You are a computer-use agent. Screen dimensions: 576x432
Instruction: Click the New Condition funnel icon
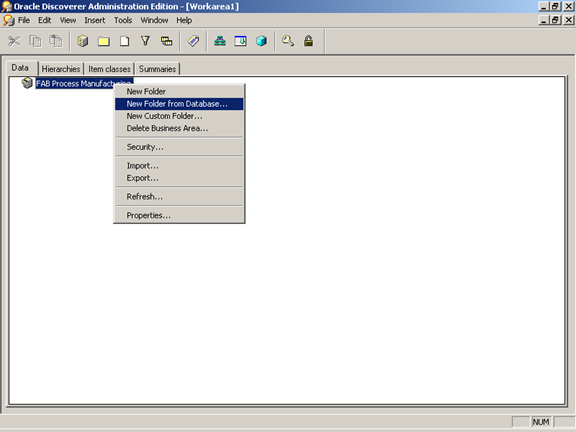tap(145, 41)
